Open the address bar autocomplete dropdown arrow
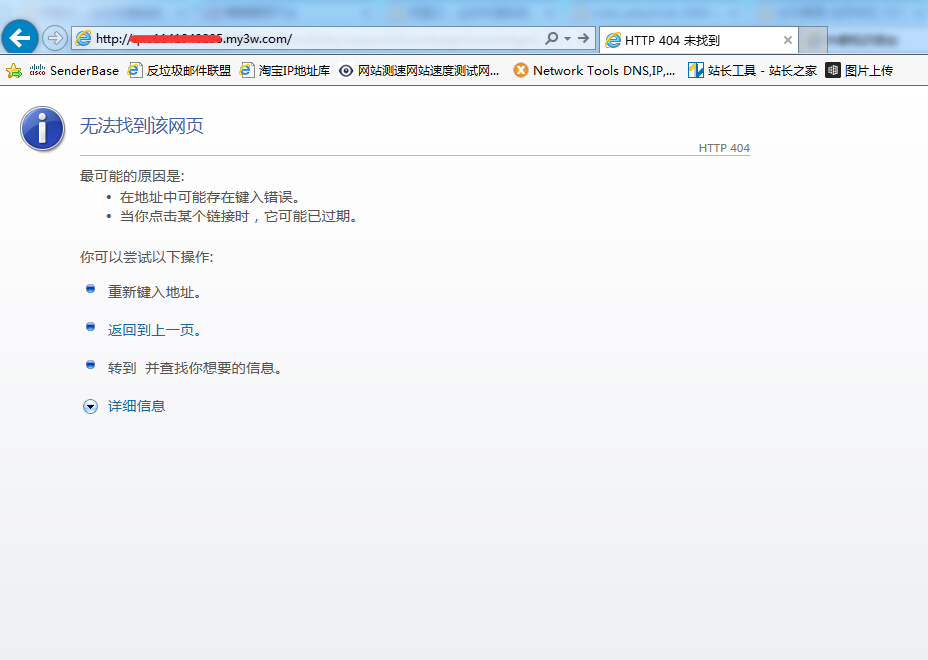Viewport: 928px width, 660px height. [567, 39]
